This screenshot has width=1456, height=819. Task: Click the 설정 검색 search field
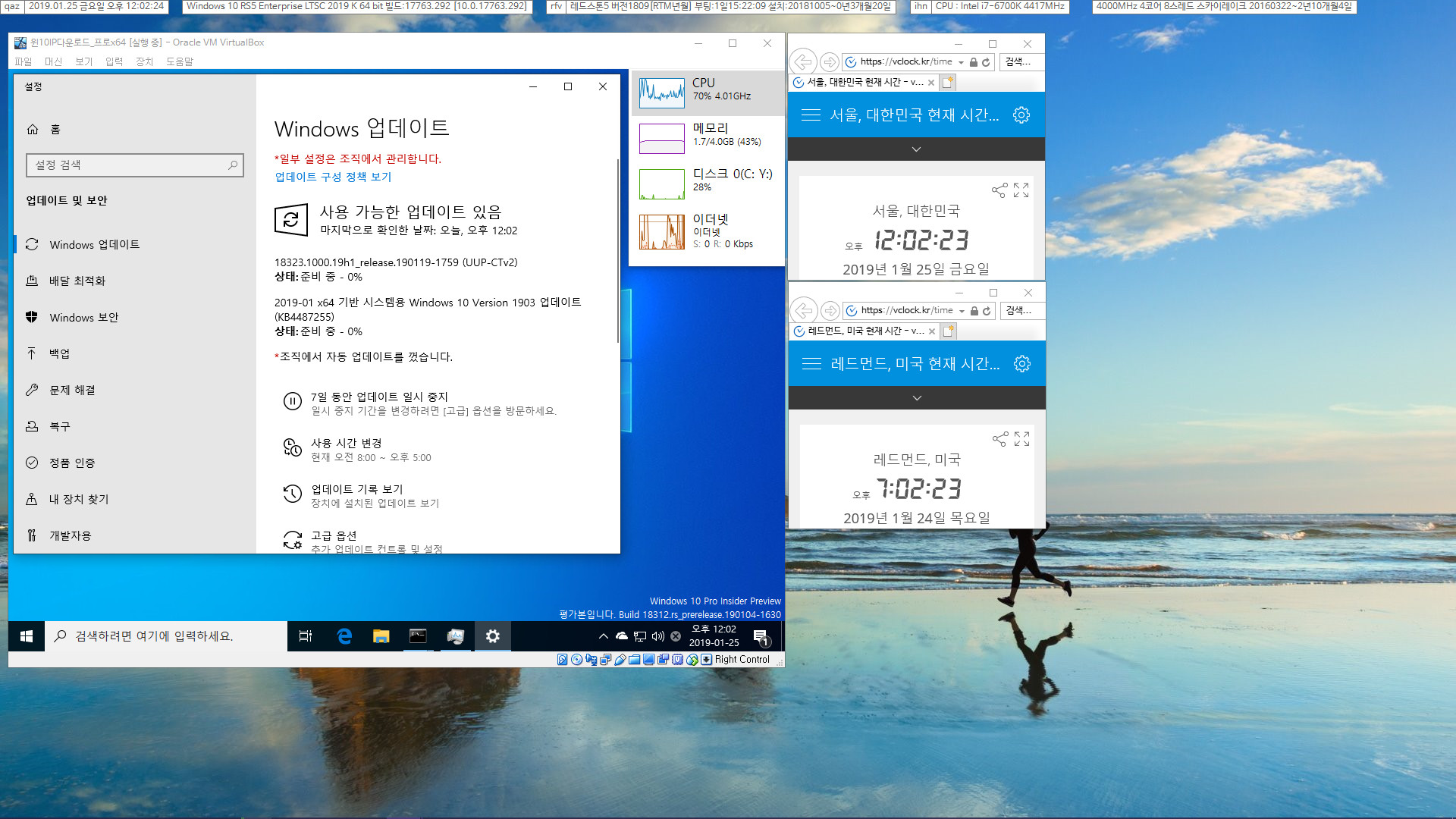point(135,165)
